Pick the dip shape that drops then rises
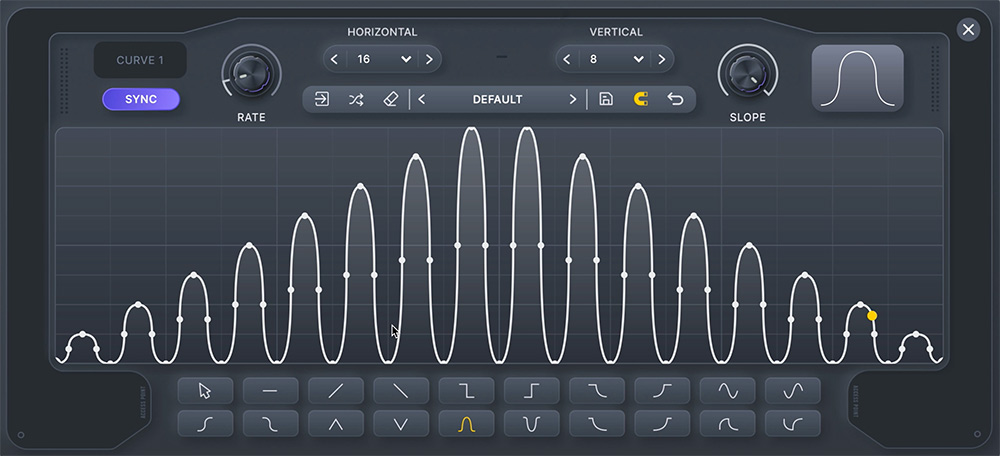 click(x=793, y=423)
